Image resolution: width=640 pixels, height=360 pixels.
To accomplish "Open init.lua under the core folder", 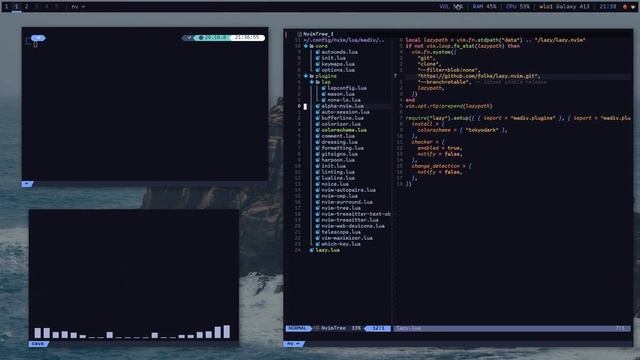I will click(x=333, y=58).
